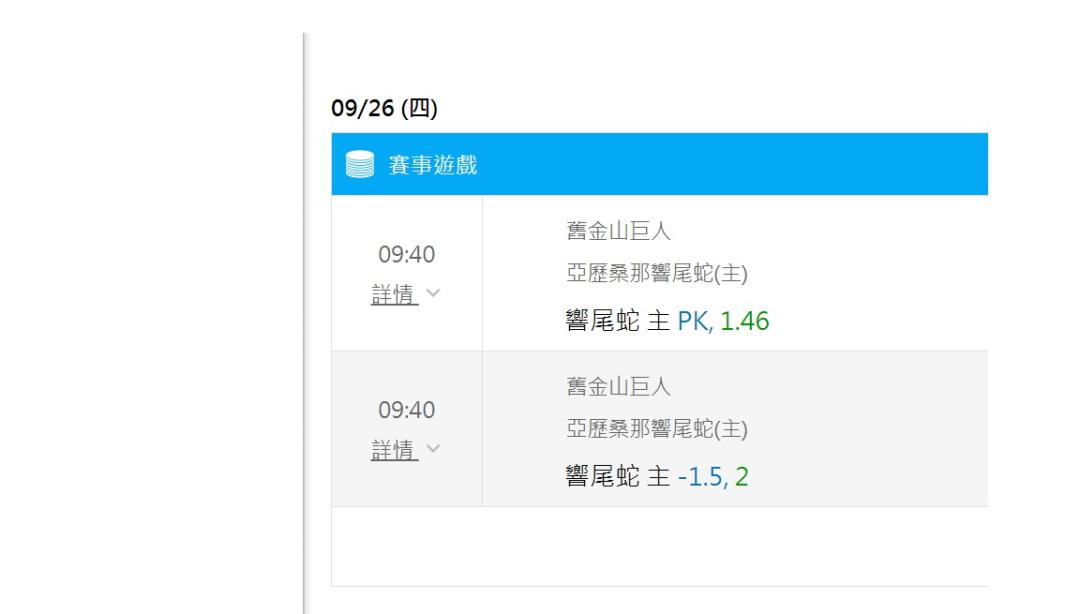Click the green 1.46 odds value
1080x614 pixels.
click(745, 321)
